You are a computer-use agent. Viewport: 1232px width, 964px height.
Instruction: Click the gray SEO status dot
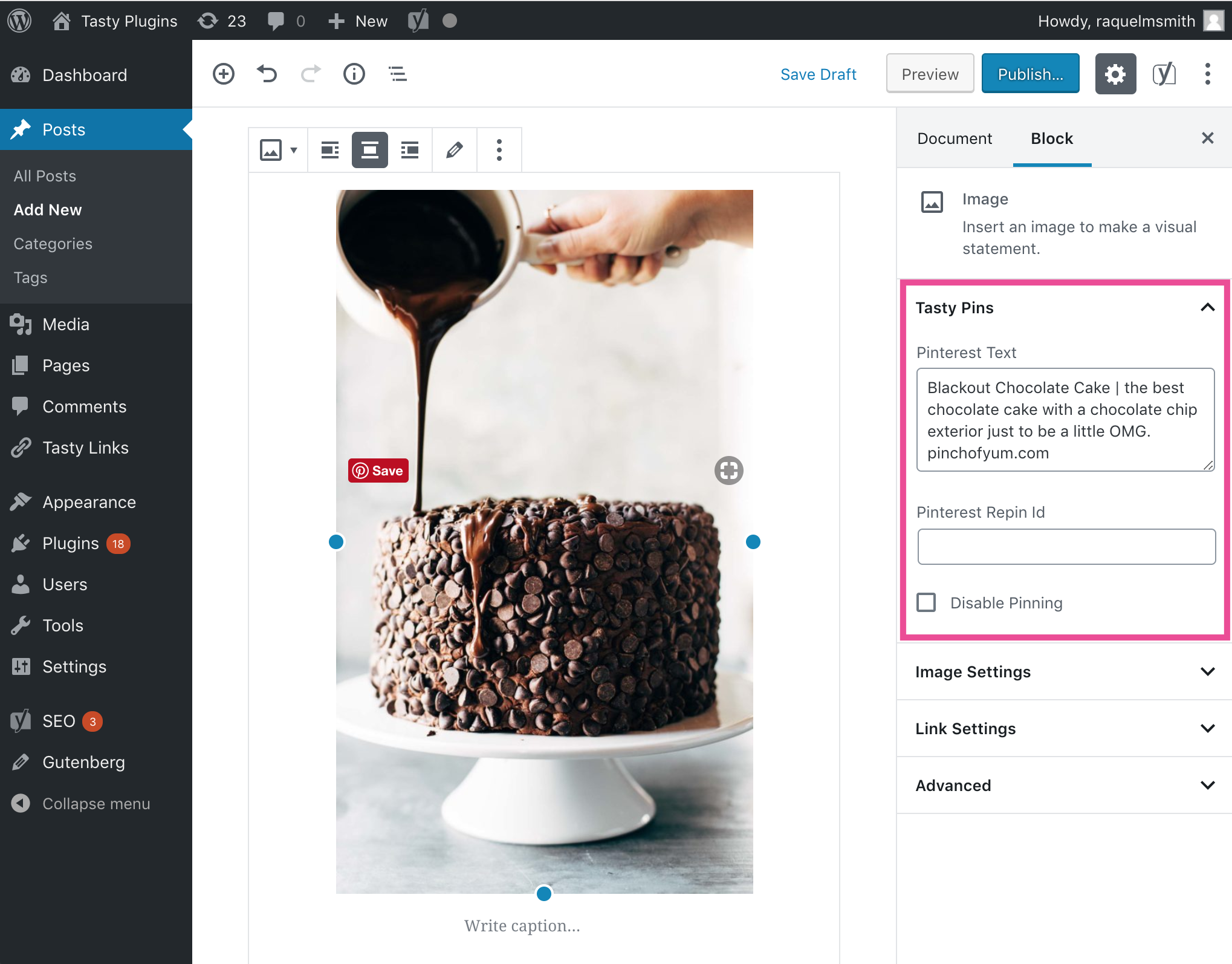(450, 21)
